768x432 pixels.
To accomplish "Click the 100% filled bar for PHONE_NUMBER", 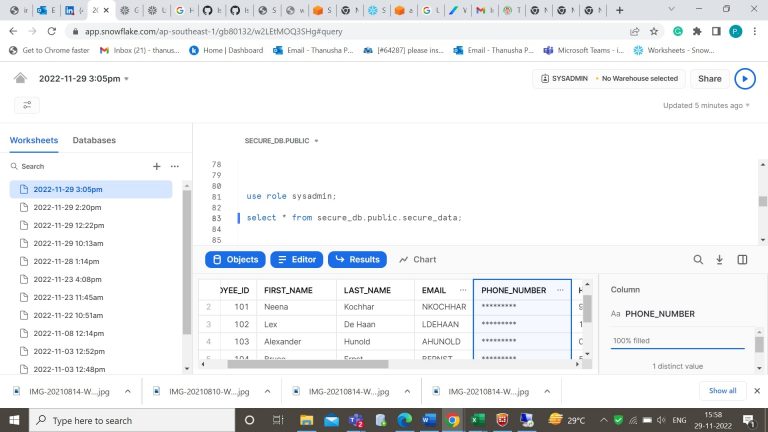I will pos(677,341).
